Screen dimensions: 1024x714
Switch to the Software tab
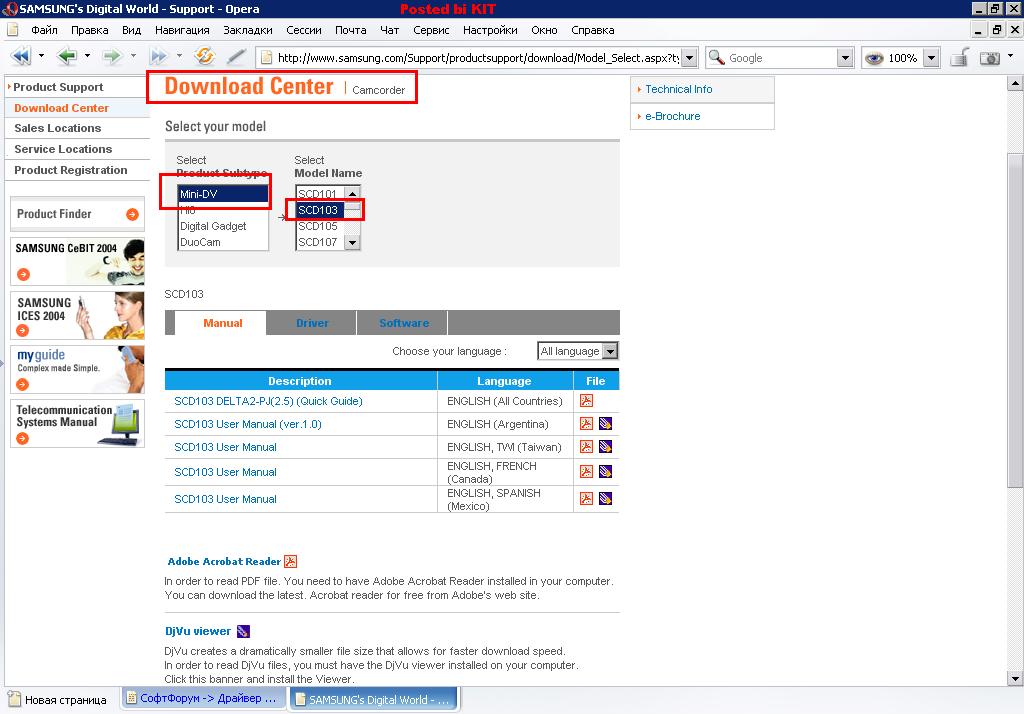click(404, 323)
